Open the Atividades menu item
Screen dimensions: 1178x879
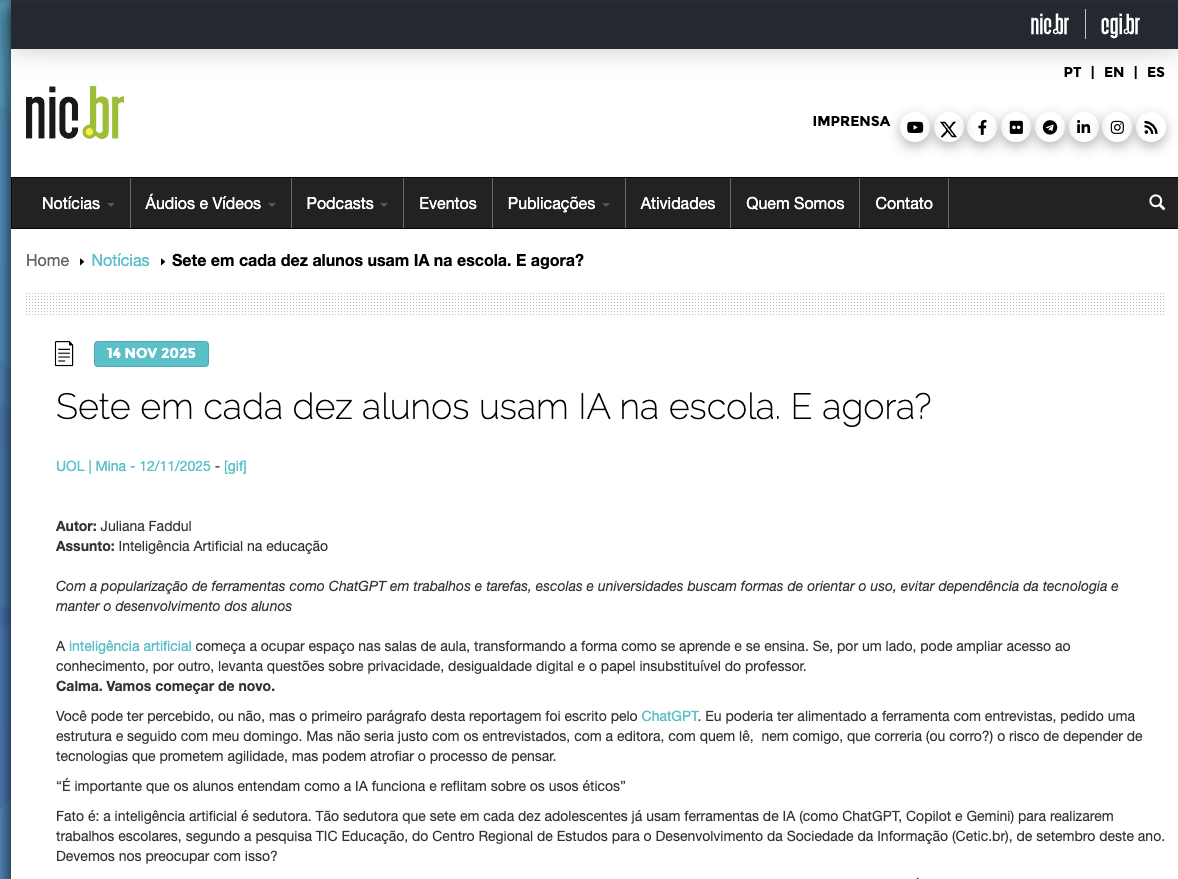tap(678, 204)
